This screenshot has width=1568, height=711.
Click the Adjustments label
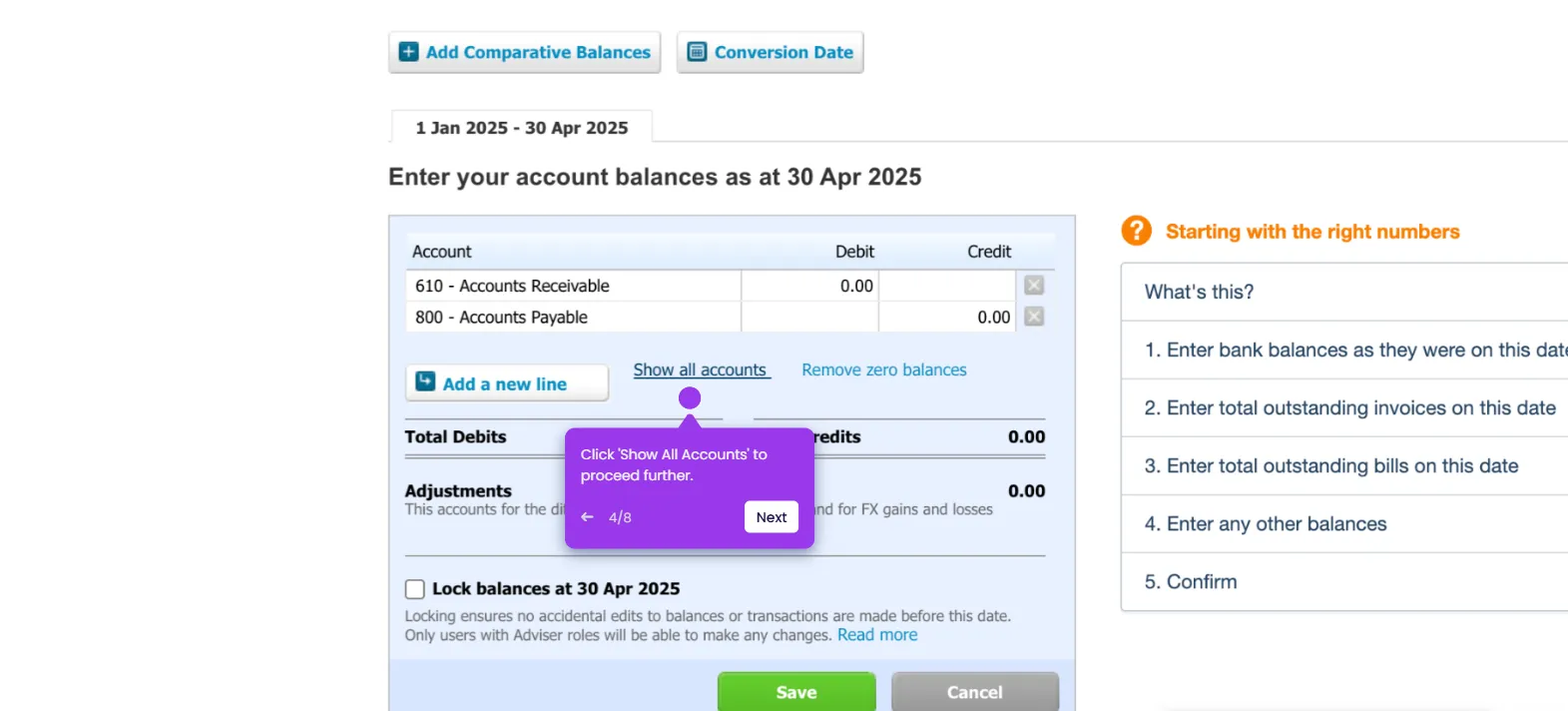pyautogui.click(x=458, y=491)
